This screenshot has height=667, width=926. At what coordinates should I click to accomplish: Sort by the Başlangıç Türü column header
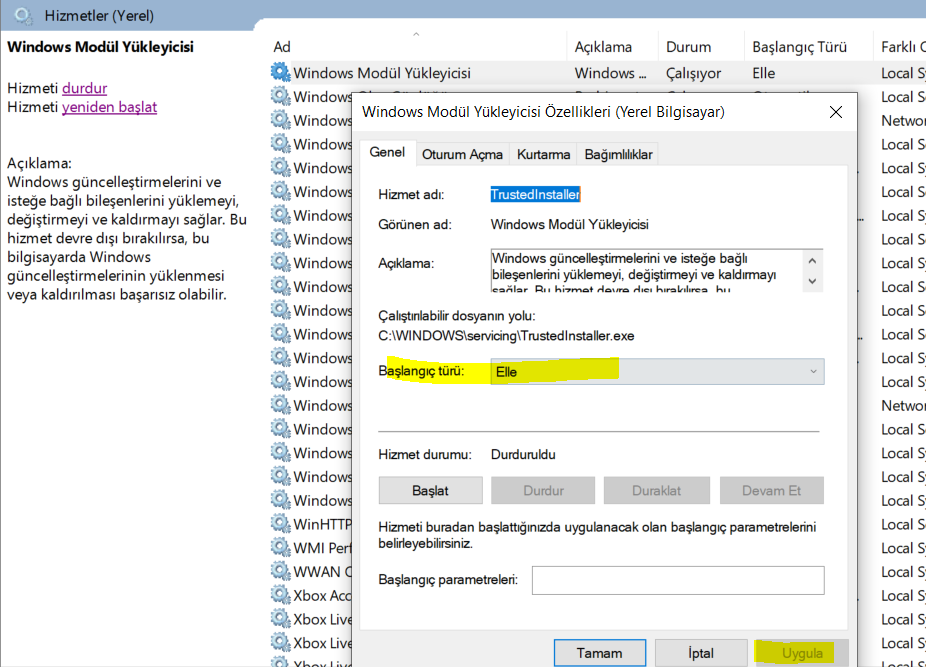[799, 47]
